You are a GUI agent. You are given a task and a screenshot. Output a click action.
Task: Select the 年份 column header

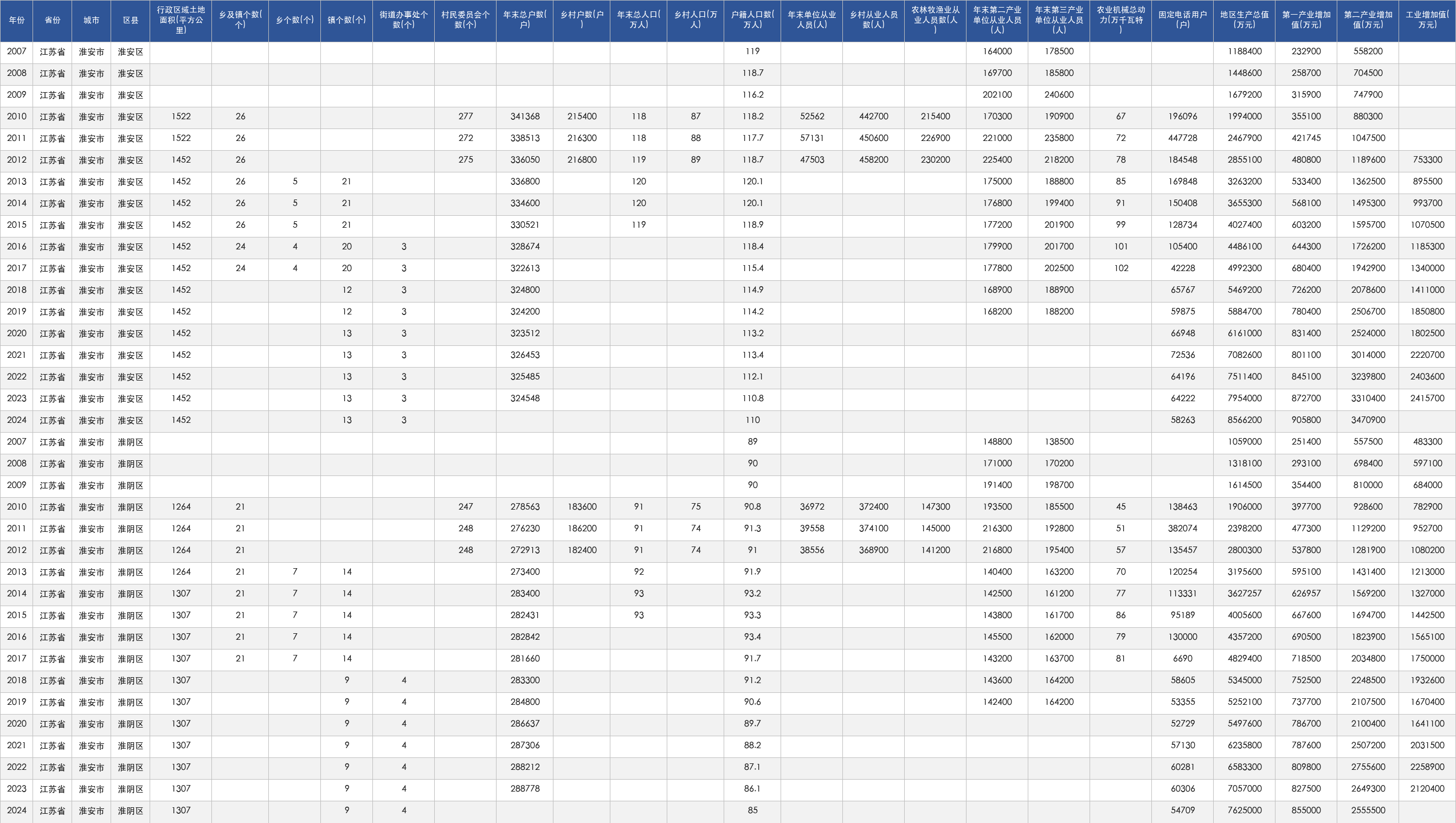(x=16, y=21)
